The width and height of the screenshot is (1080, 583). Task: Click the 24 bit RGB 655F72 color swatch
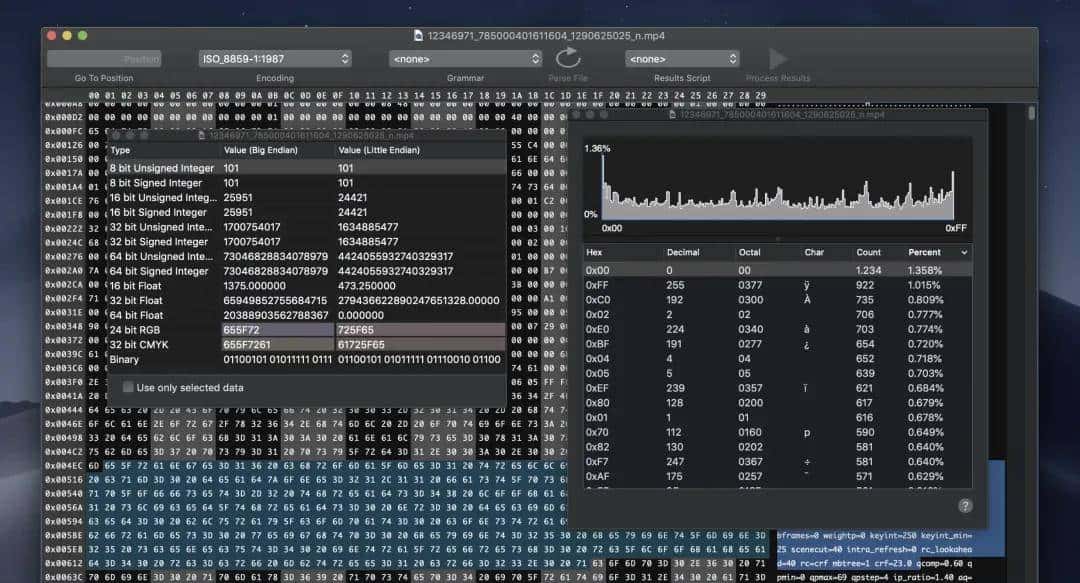[277, 329]
